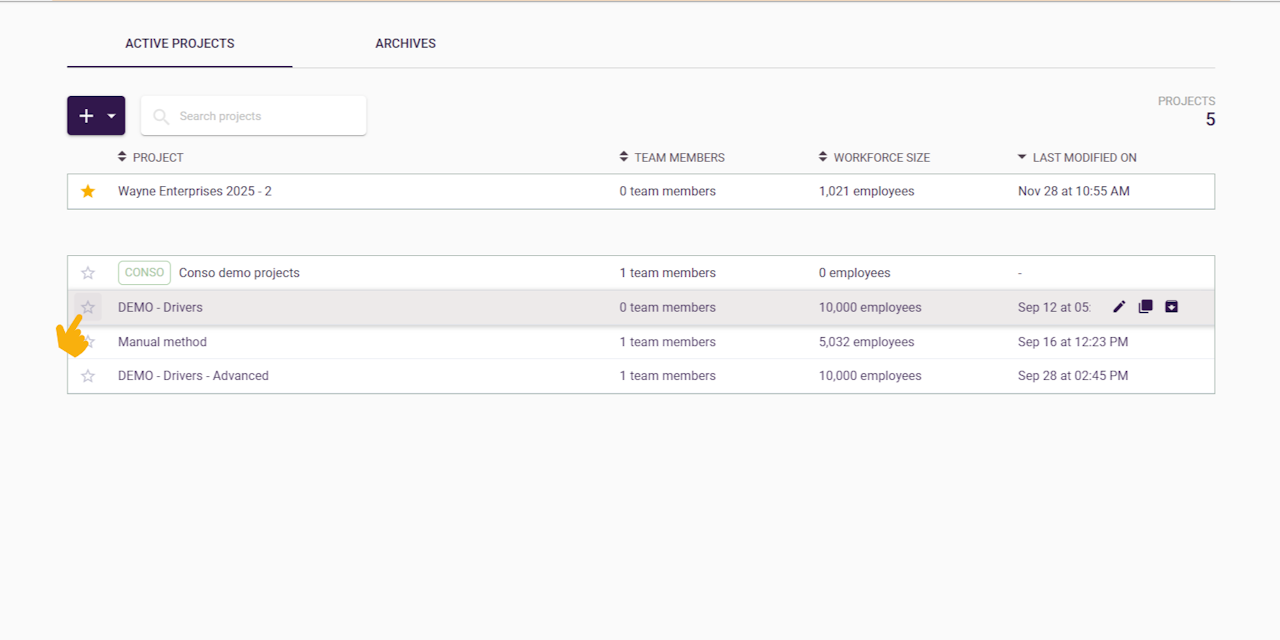The width and height of the screenshot is (1280, 640).
Task: Select the Active Projects tab
Action: [x=180, y=44]
